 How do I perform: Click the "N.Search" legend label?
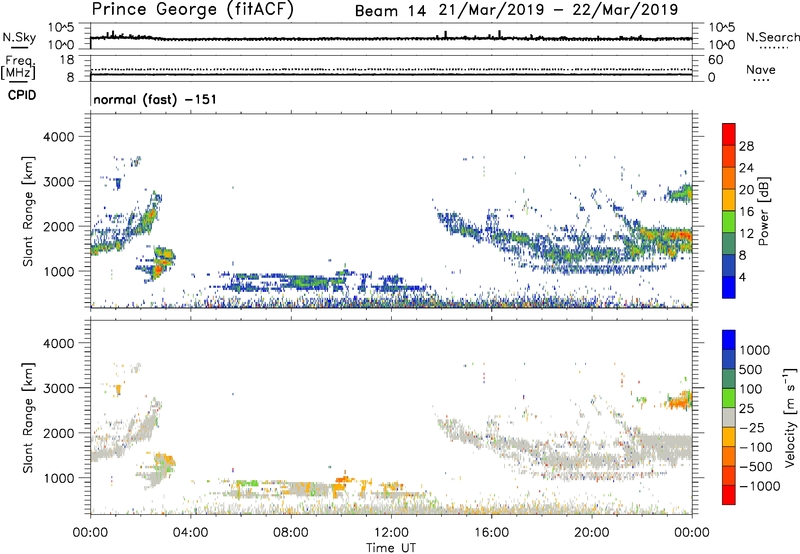(772, 37)
